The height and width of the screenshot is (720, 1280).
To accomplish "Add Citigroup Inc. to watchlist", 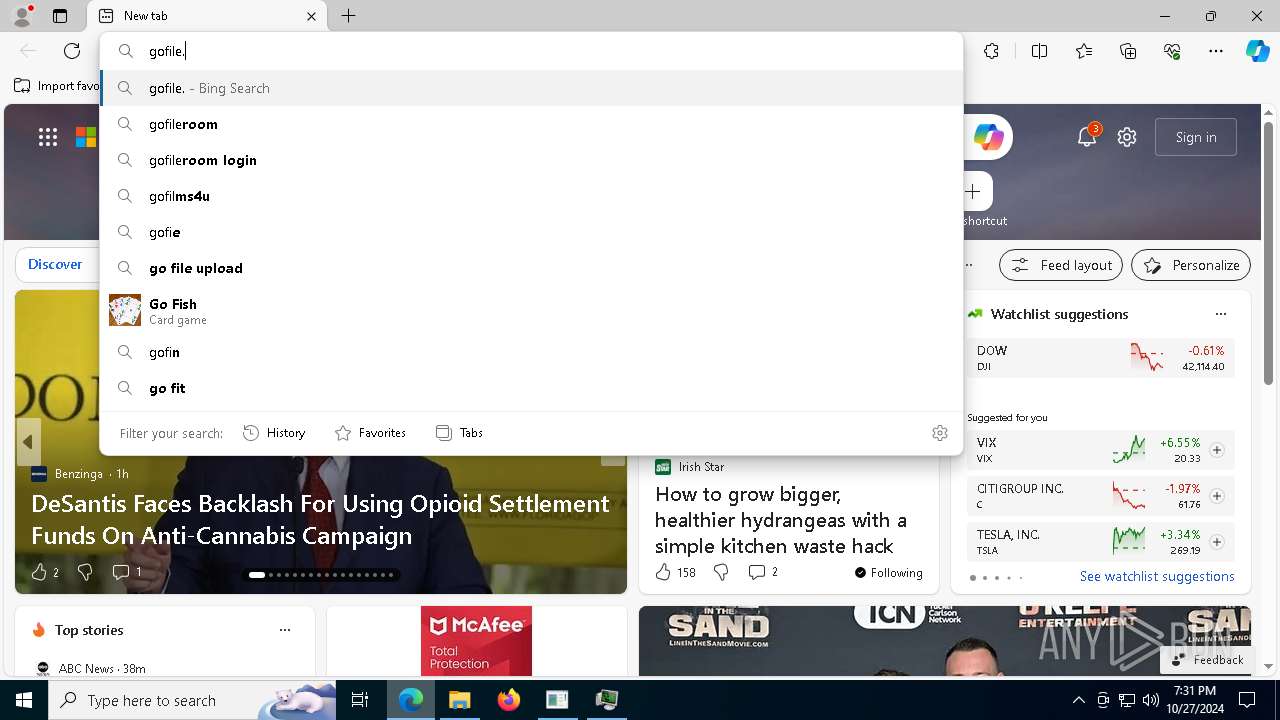I will click(x=1217, y=496).
